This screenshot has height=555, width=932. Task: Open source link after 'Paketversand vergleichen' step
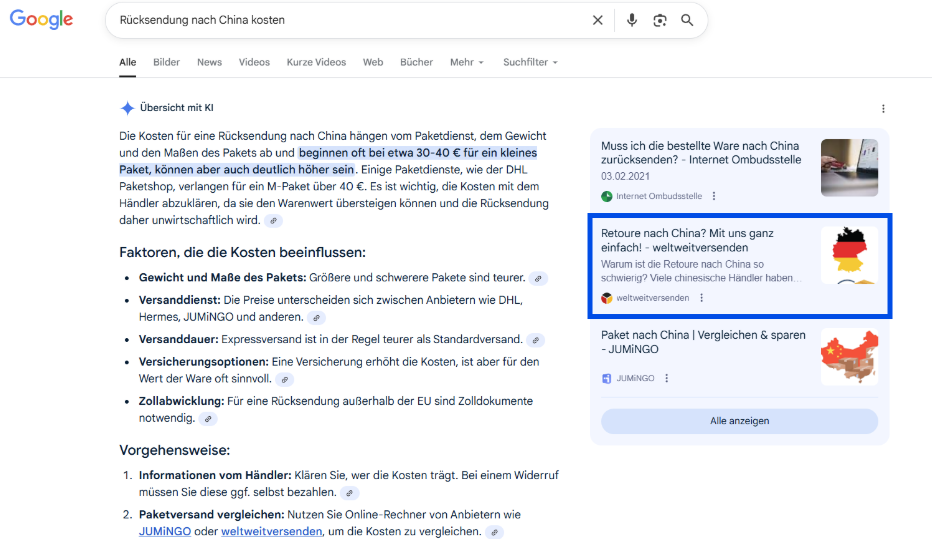[x=495, y=532]
